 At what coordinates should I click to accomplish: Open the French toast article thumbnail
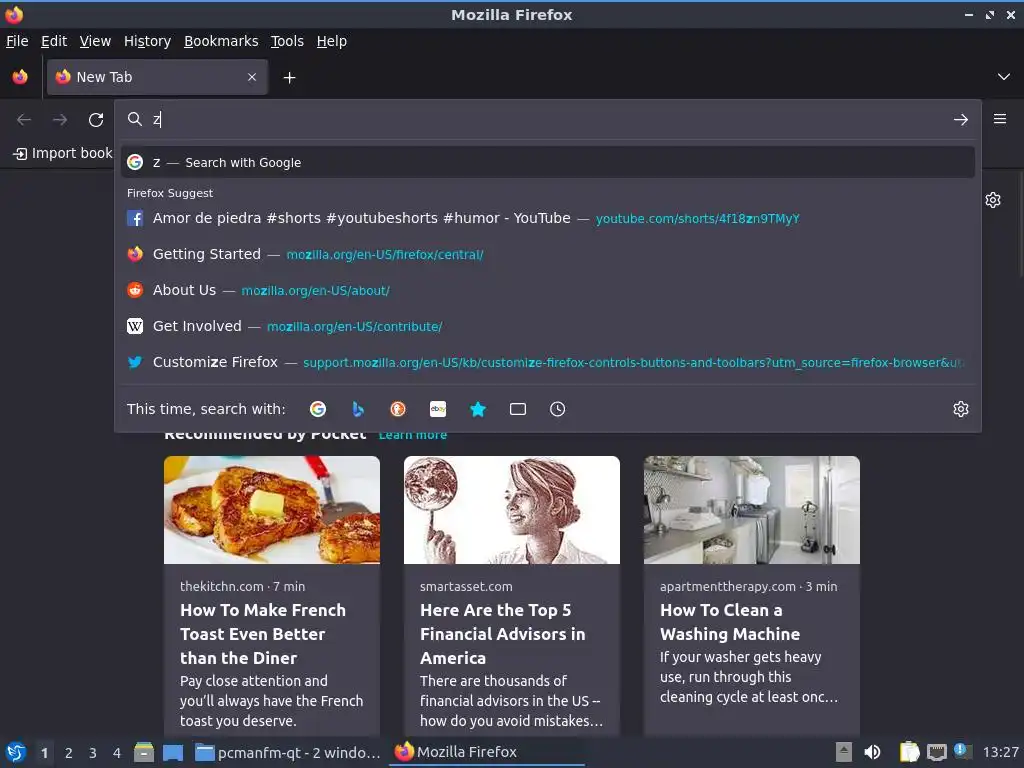pyautogui.click(x=272, y=510)
